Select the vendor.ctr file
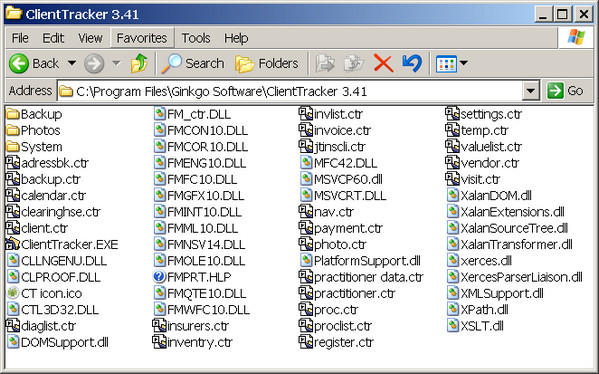599x374 pixels. coord(483,163)
